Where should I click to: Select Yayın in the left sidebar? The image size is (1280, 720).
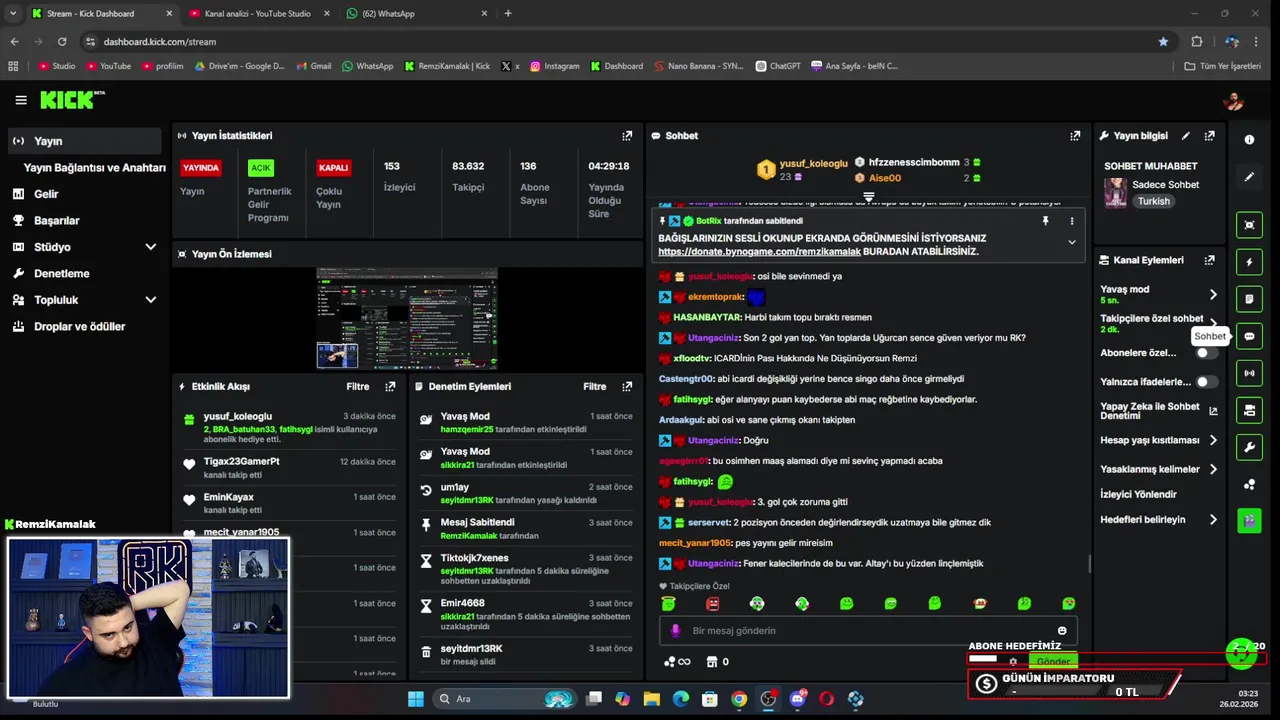(x=84, y=141)
